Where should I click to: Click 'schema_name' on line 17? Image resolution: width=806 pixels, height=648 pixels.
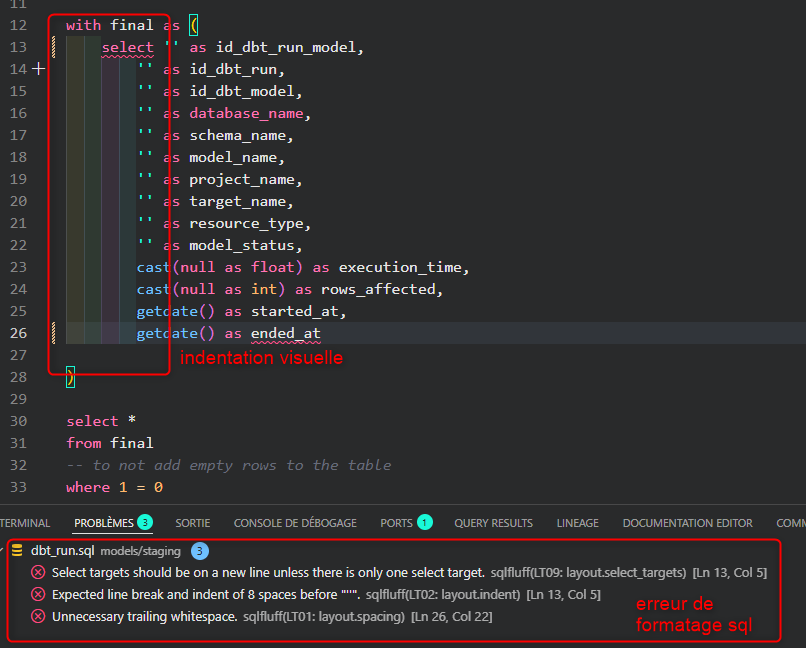[x=237, y=135]
